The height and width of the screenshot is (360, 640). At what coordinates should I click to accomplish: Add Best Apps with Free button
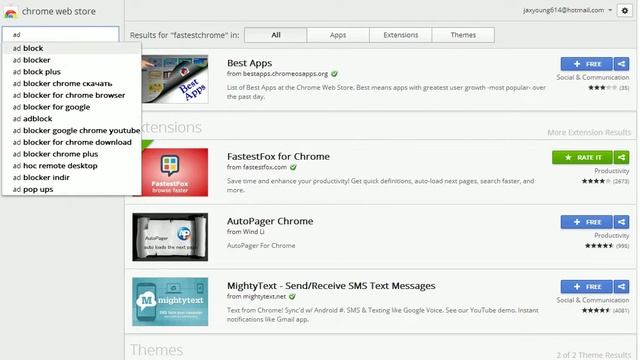587,64
